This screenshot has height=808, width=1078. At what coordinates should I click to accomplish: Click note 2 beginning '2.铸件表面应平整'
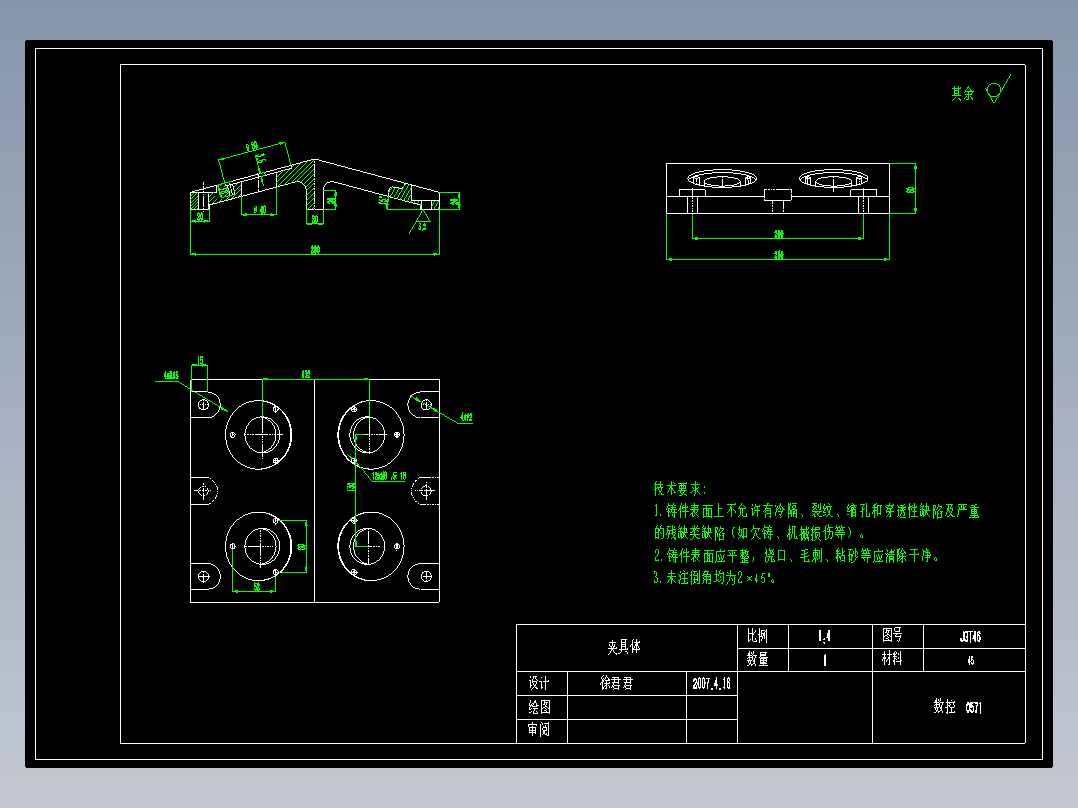click(x=796, y=556)
